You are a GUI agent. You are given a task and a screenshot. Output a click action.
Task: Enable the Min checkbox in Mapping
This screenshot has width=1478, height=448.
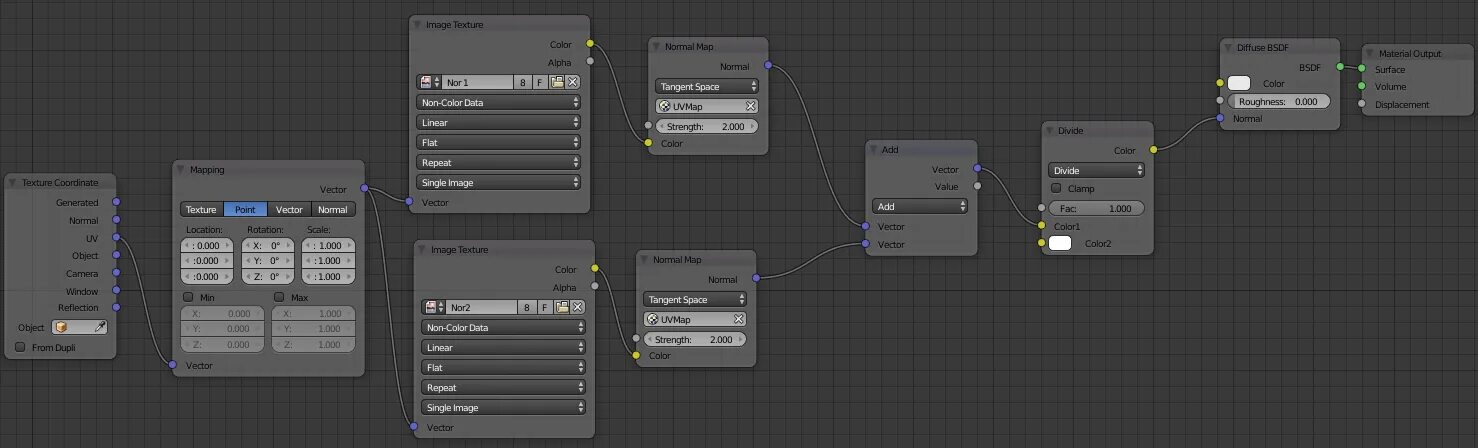pyautogui.click(x=188, y=297)
